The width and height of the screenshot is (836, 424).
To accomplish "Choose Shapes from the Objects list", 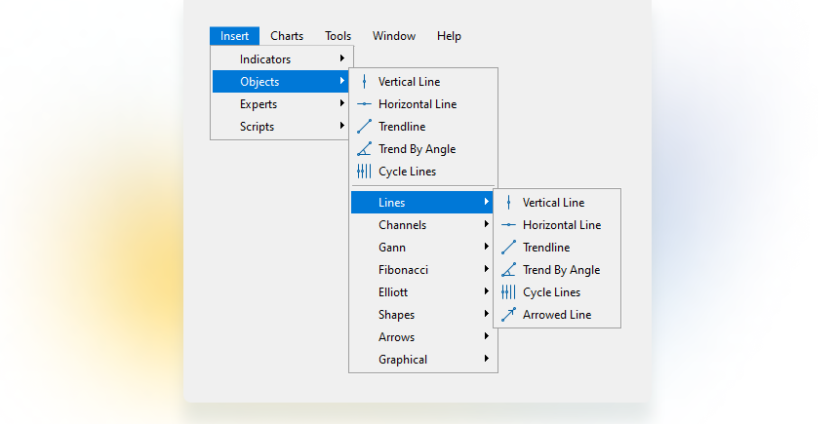I will tap(396, 315).
